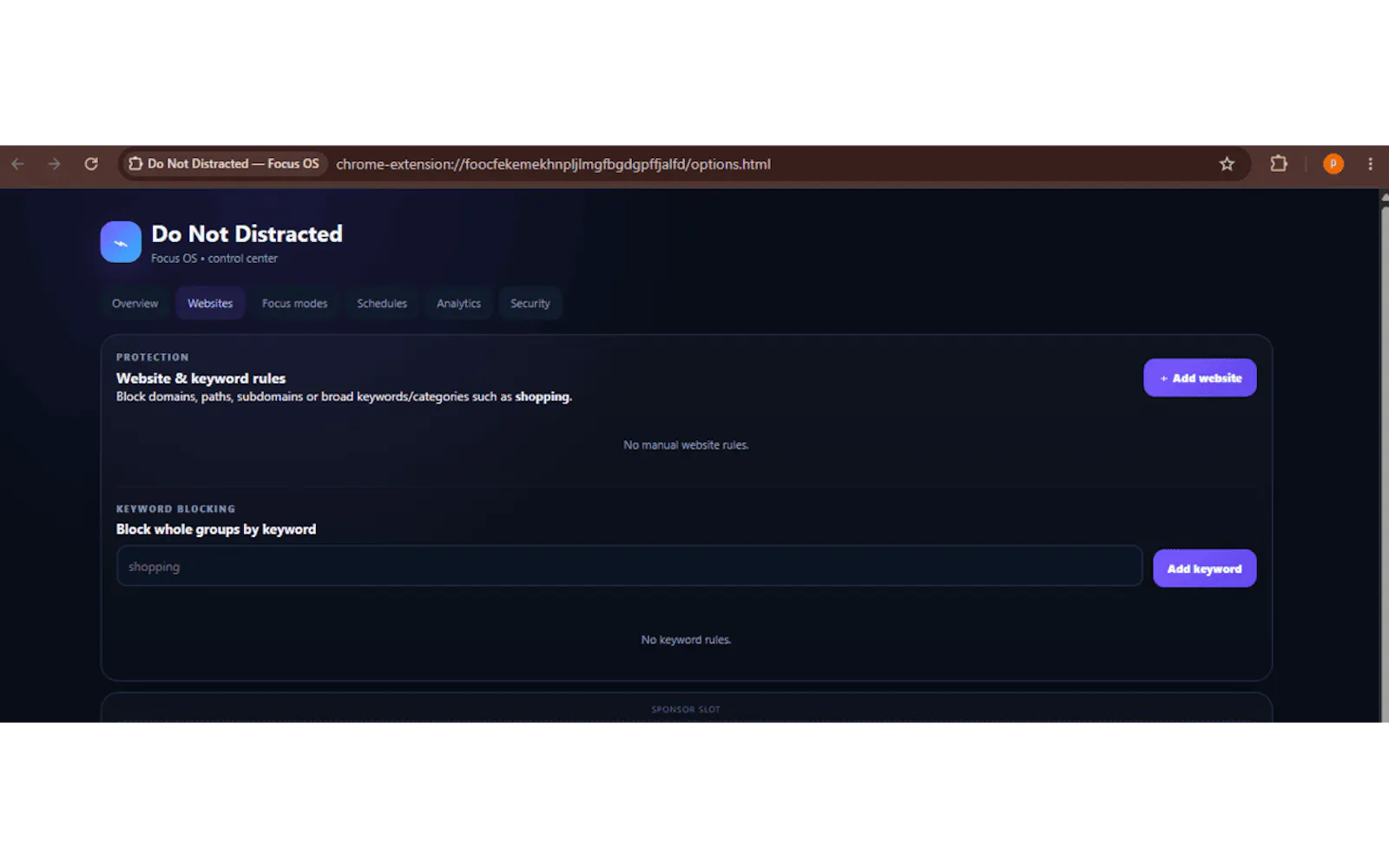Select the Websites tab
The height and width of the screenshot is (868, 1389).
210,304
